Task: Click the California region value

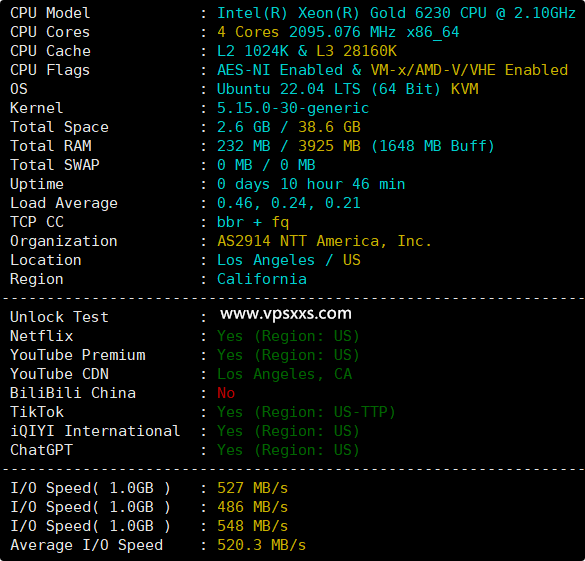Action: point(262,279)
